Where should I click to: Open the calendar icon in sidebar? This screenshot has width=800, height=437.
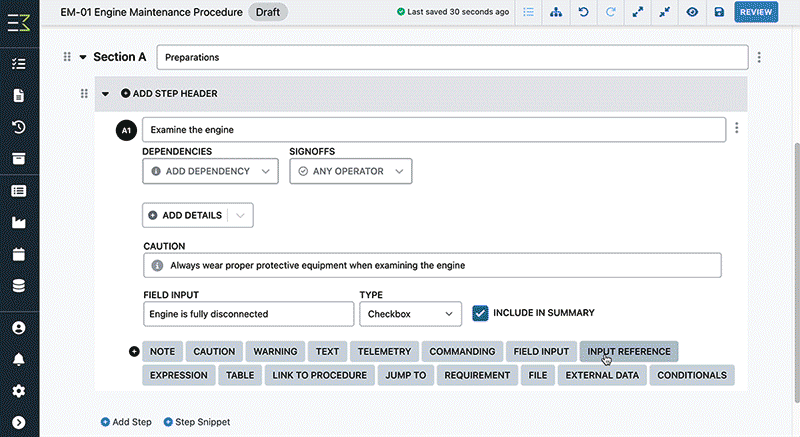[x=19, y=254]
